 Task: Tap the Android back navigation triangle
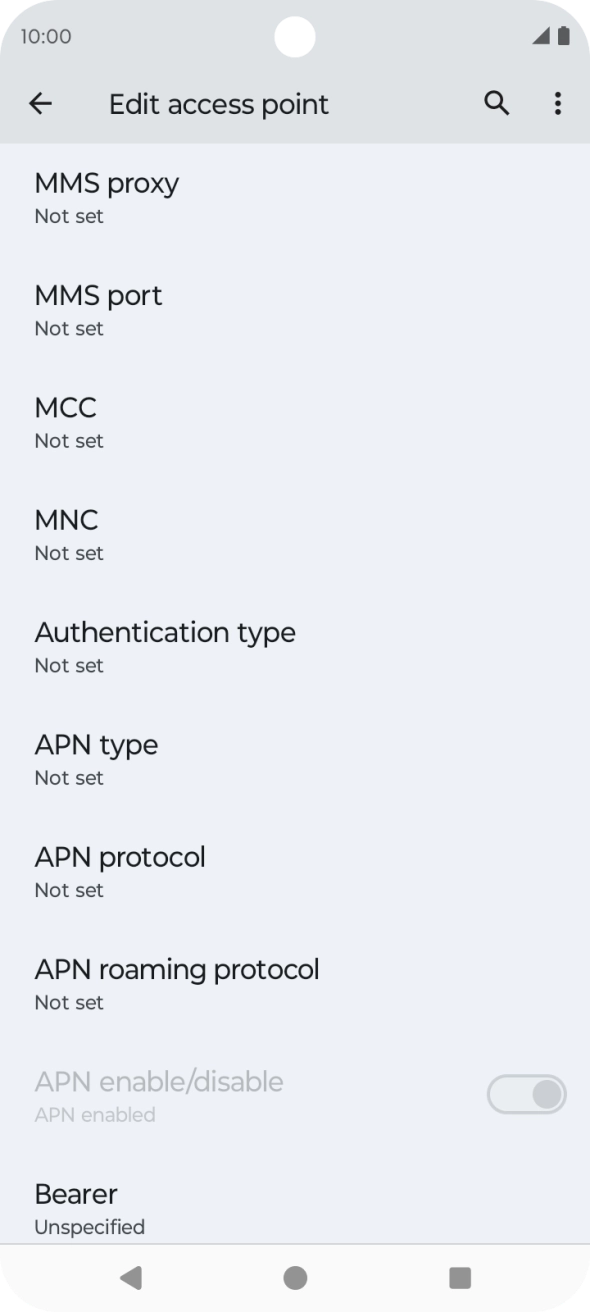click(x=131, y=1277)
